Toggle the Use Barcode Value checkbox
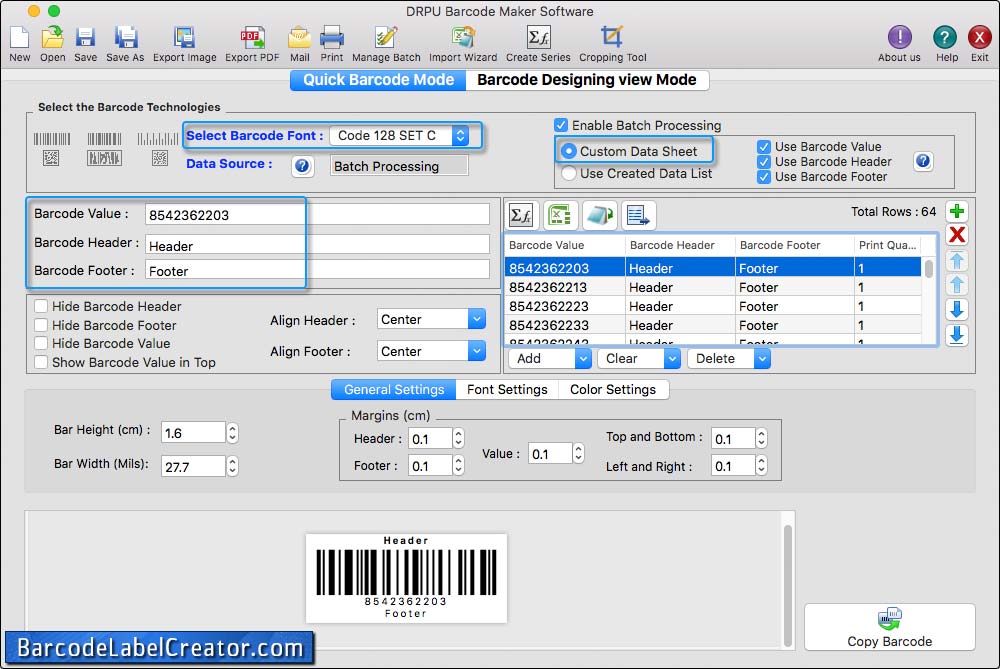Screen dimensions: 1000x669 763,147
